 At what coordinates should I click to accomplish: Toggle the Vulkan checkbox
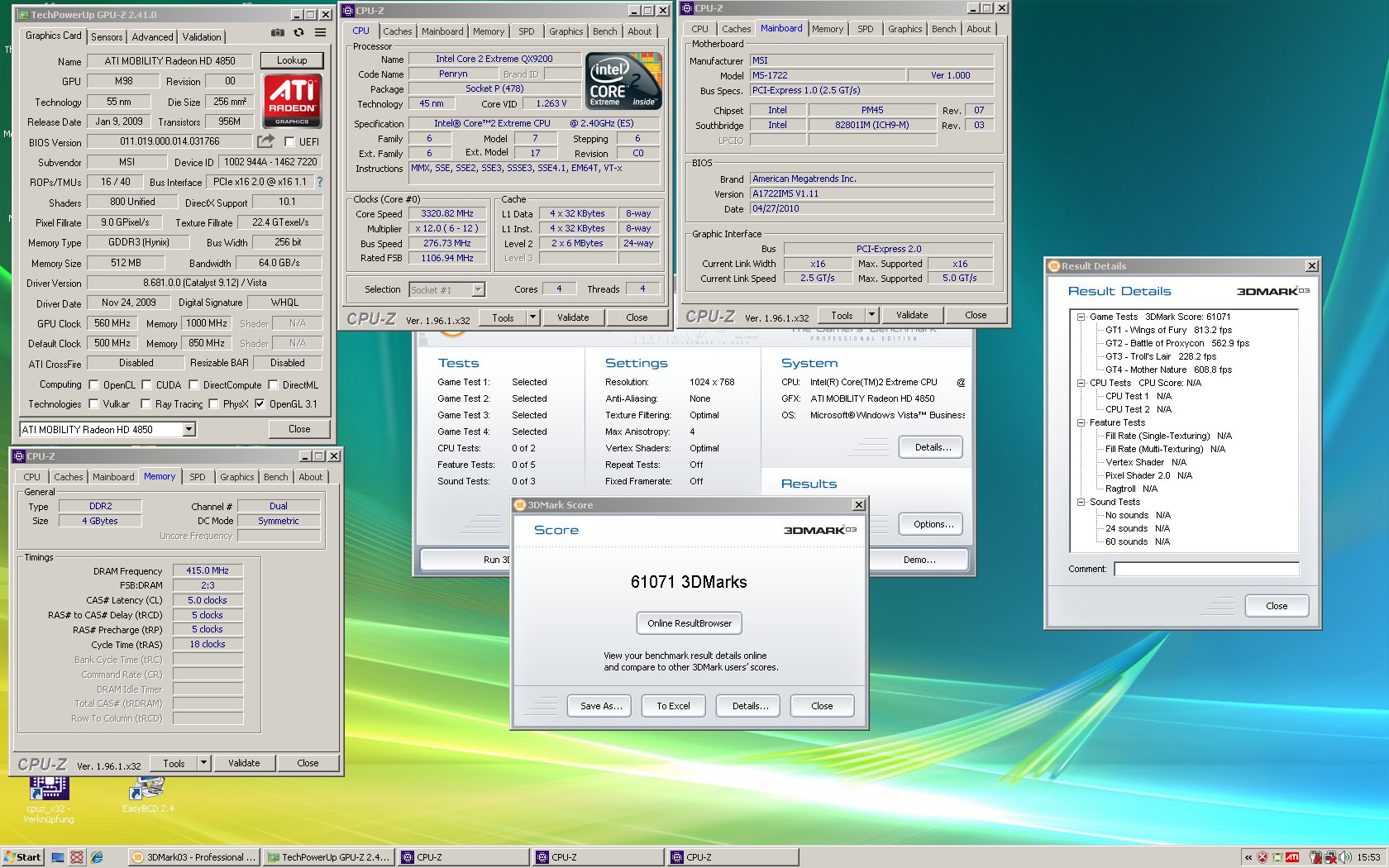93,403
